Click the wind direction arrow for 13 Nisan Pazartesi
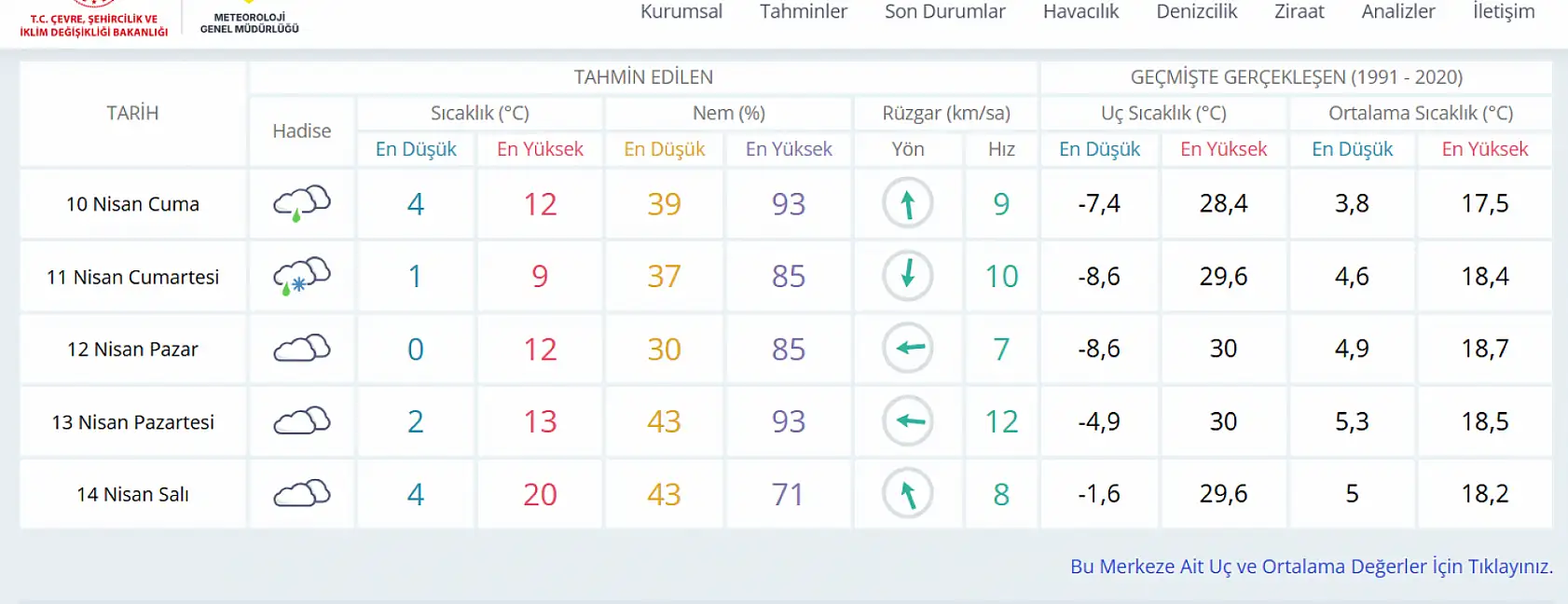 tap(908, 420)
